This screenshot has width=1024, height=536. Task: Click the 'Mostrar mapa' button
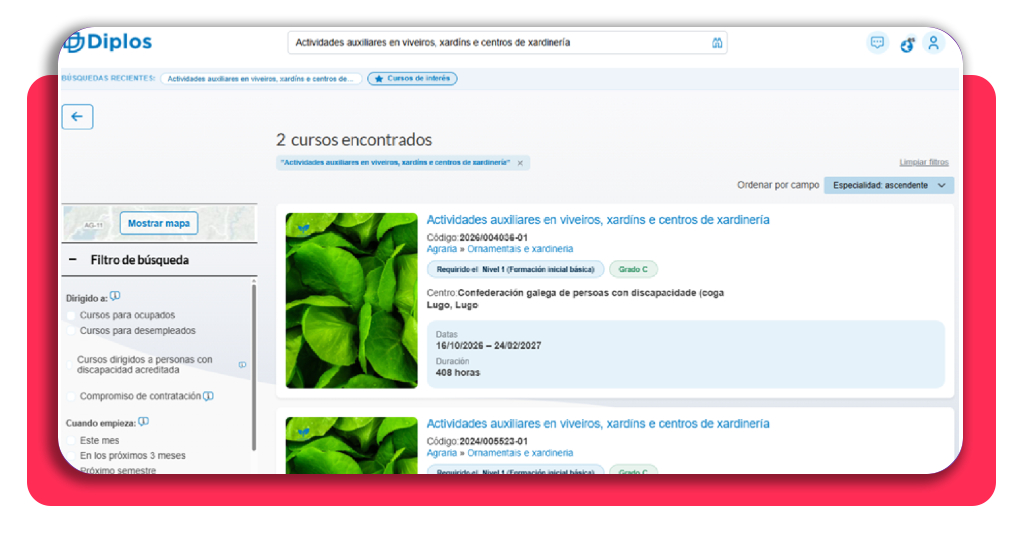(159, 223)
